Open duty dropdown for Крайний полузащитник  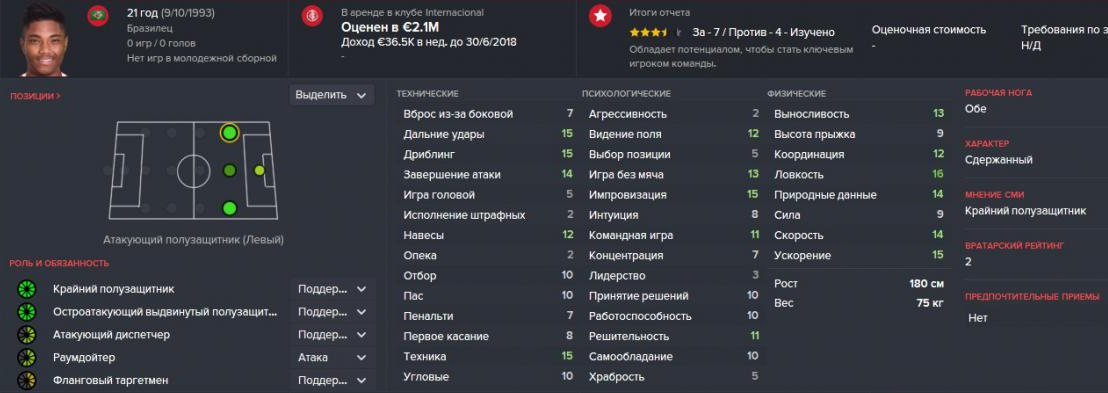pyautogui.click(x=332, y=289)
